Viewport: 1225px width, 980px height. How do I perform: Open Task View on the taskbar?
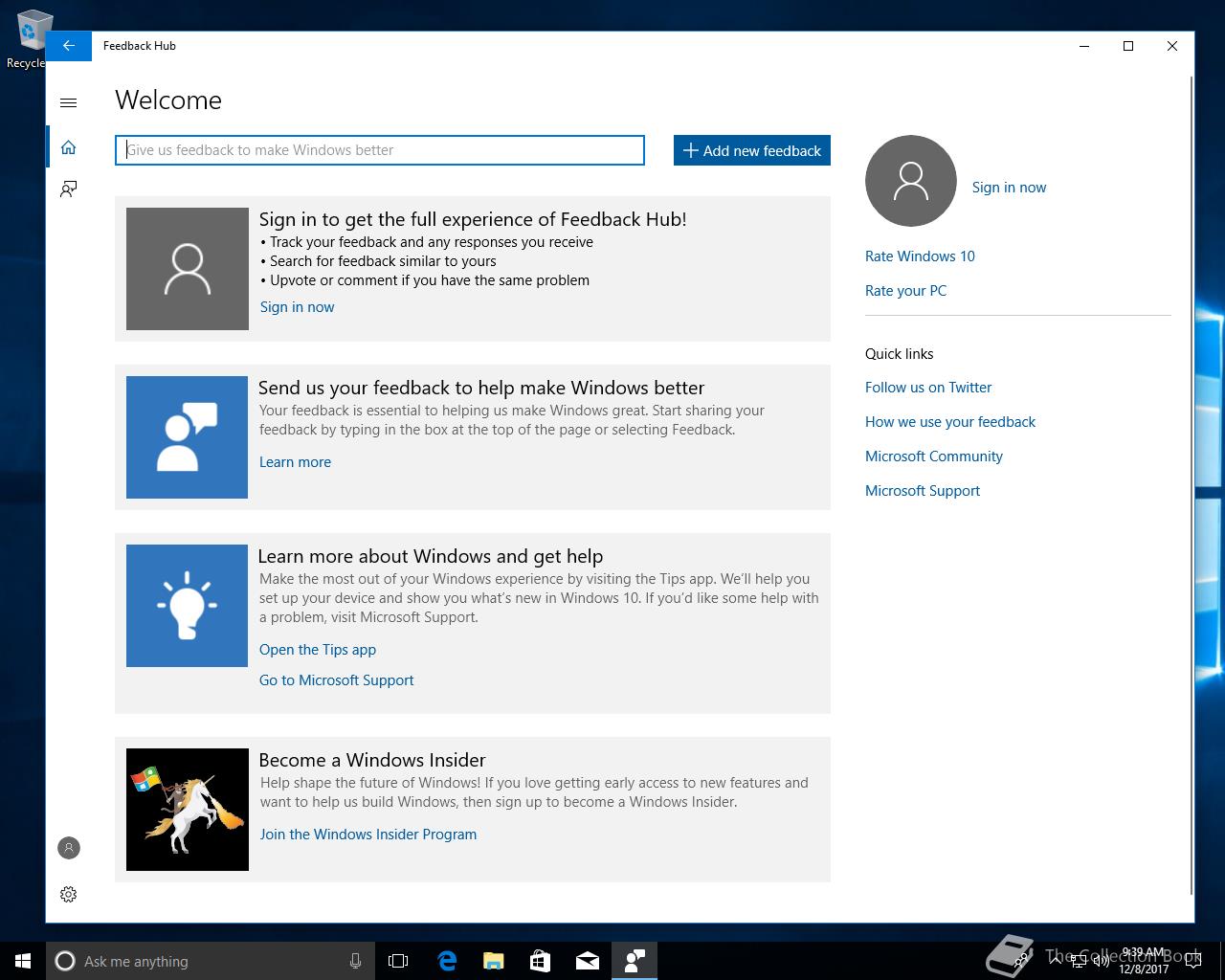[398, 961]
